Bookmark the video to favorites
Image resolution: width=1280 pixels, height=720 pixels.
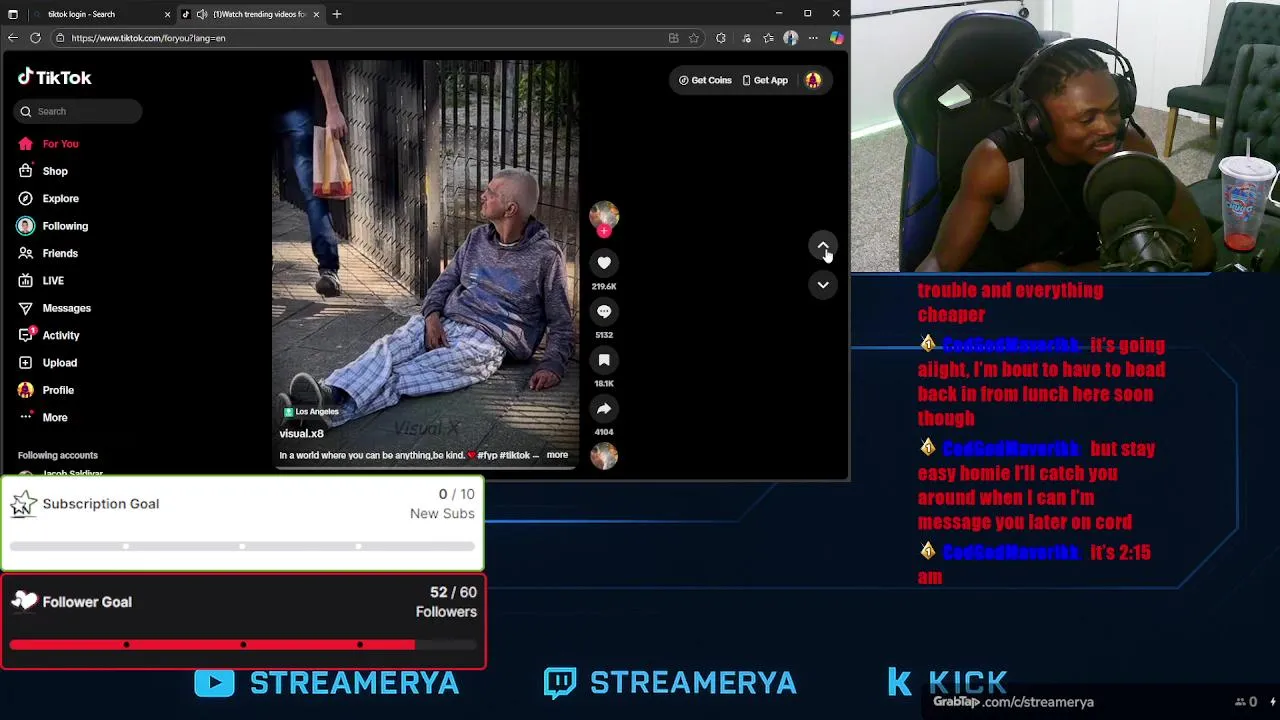604,360
